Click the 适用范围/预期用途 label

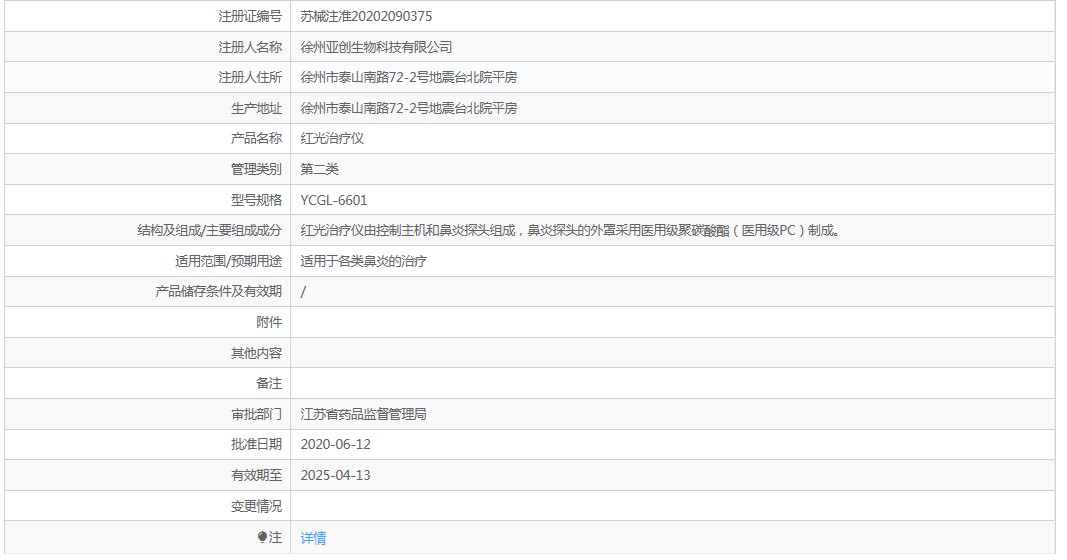(x=228, y=261)
